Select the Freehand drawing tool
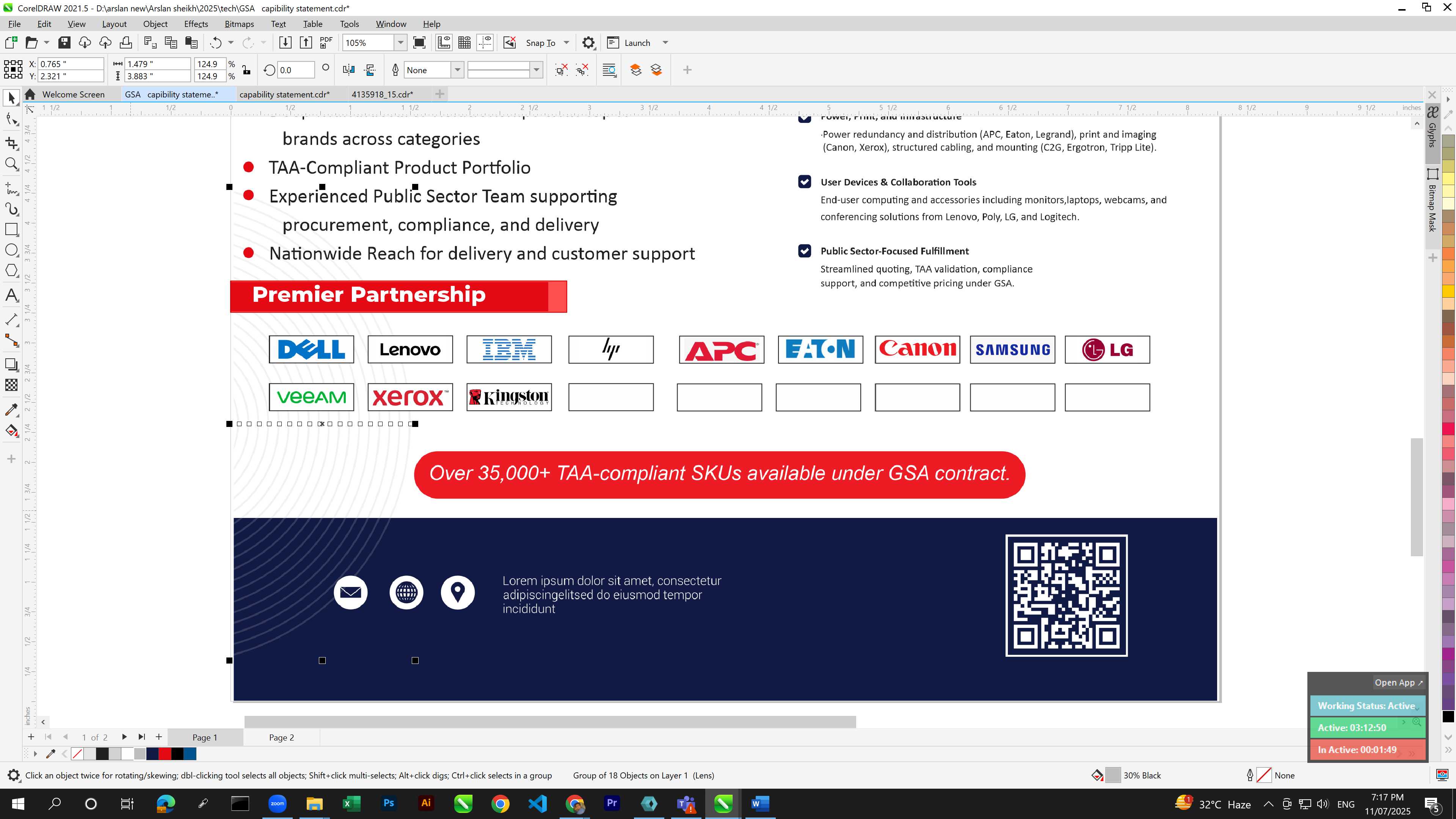Viewport: 1456px width, 819px height. point(11,188)
